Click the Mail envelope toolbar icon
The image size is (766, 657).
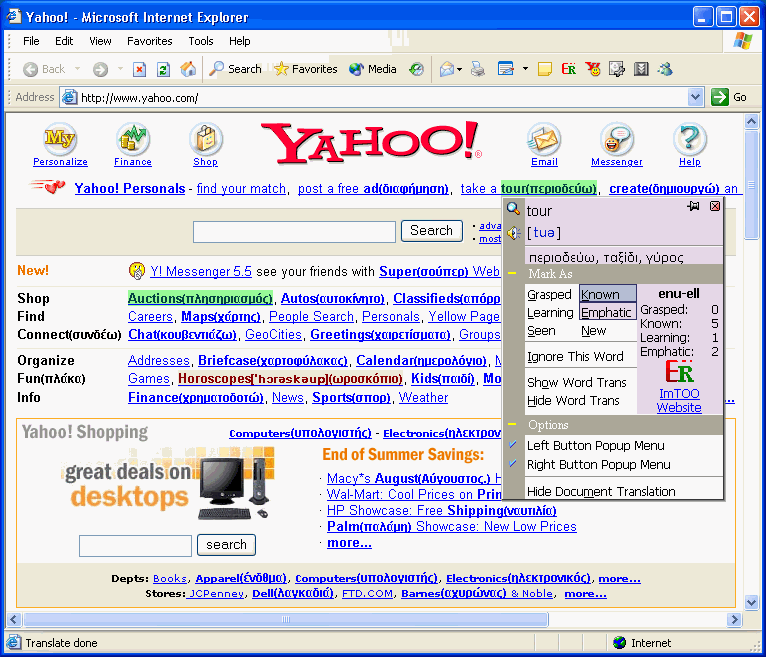coord(447,69)
